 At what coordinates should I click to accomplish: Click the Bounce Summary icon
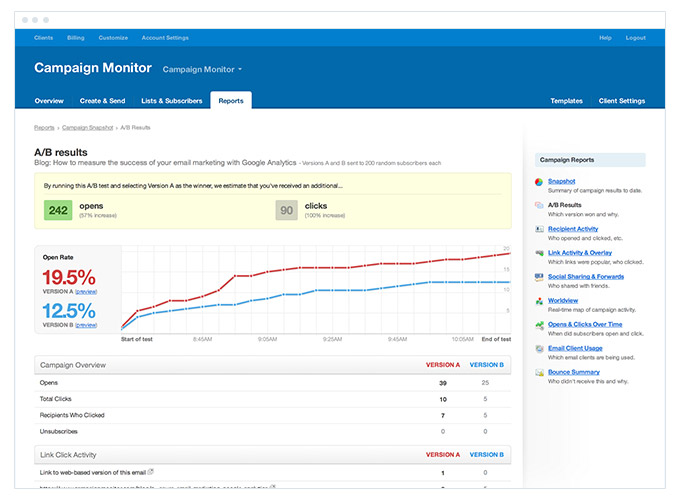point(539,372)
